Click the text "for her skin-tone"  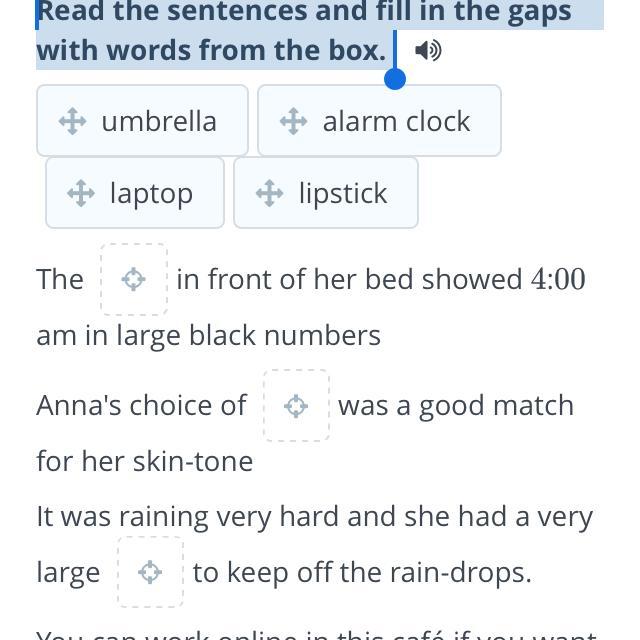[x=144, y=461]
